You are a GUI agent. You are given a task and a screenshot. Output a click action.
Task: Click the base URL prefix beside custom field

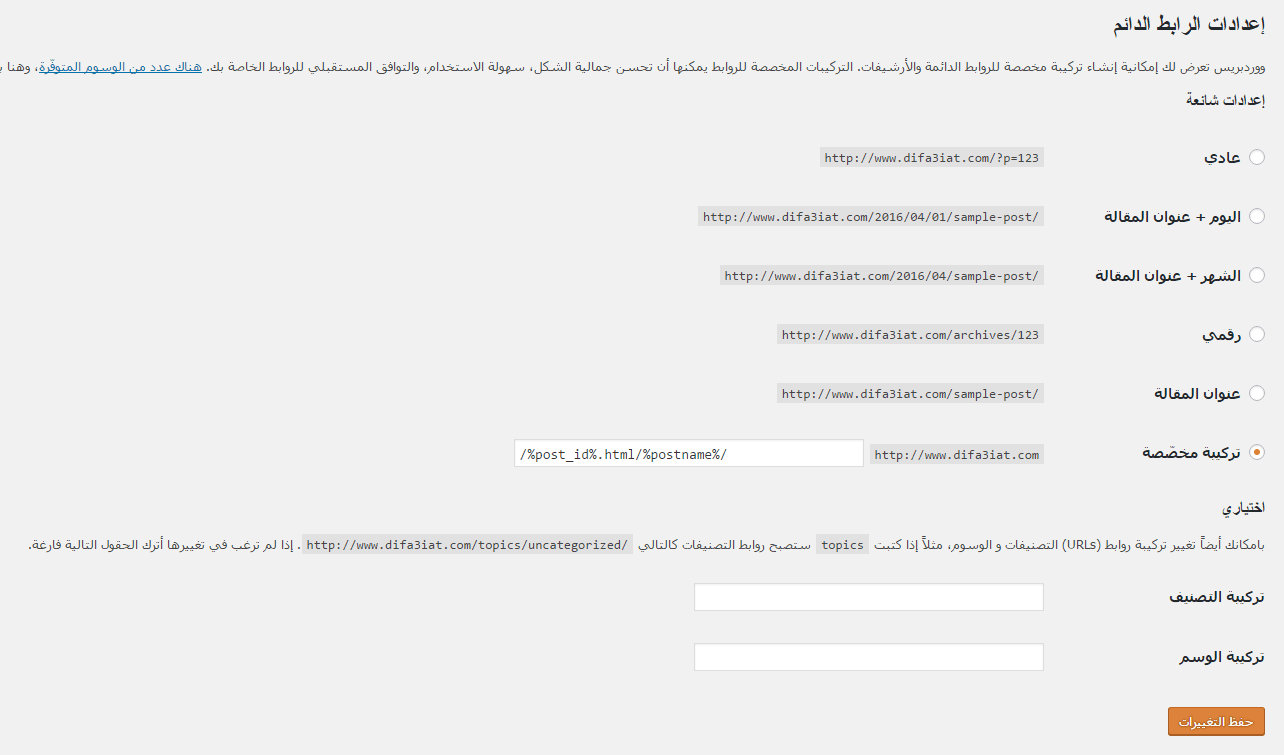[957, 454]
